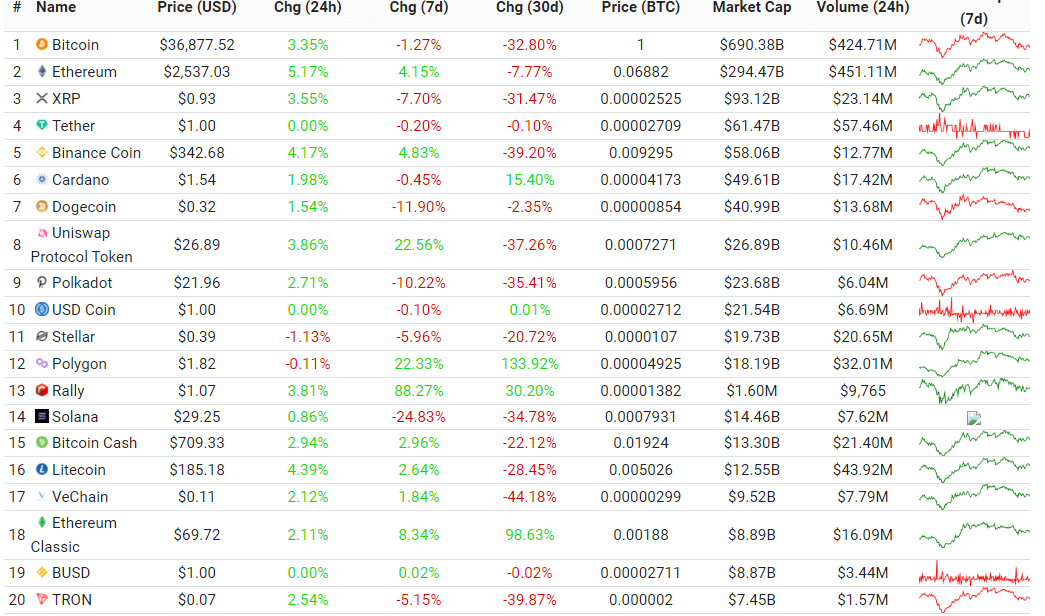This screenshot has width=1045, height=616.
Task: Open Tether's 7-day sparkline chart
Action: click(x=974, y=125)
